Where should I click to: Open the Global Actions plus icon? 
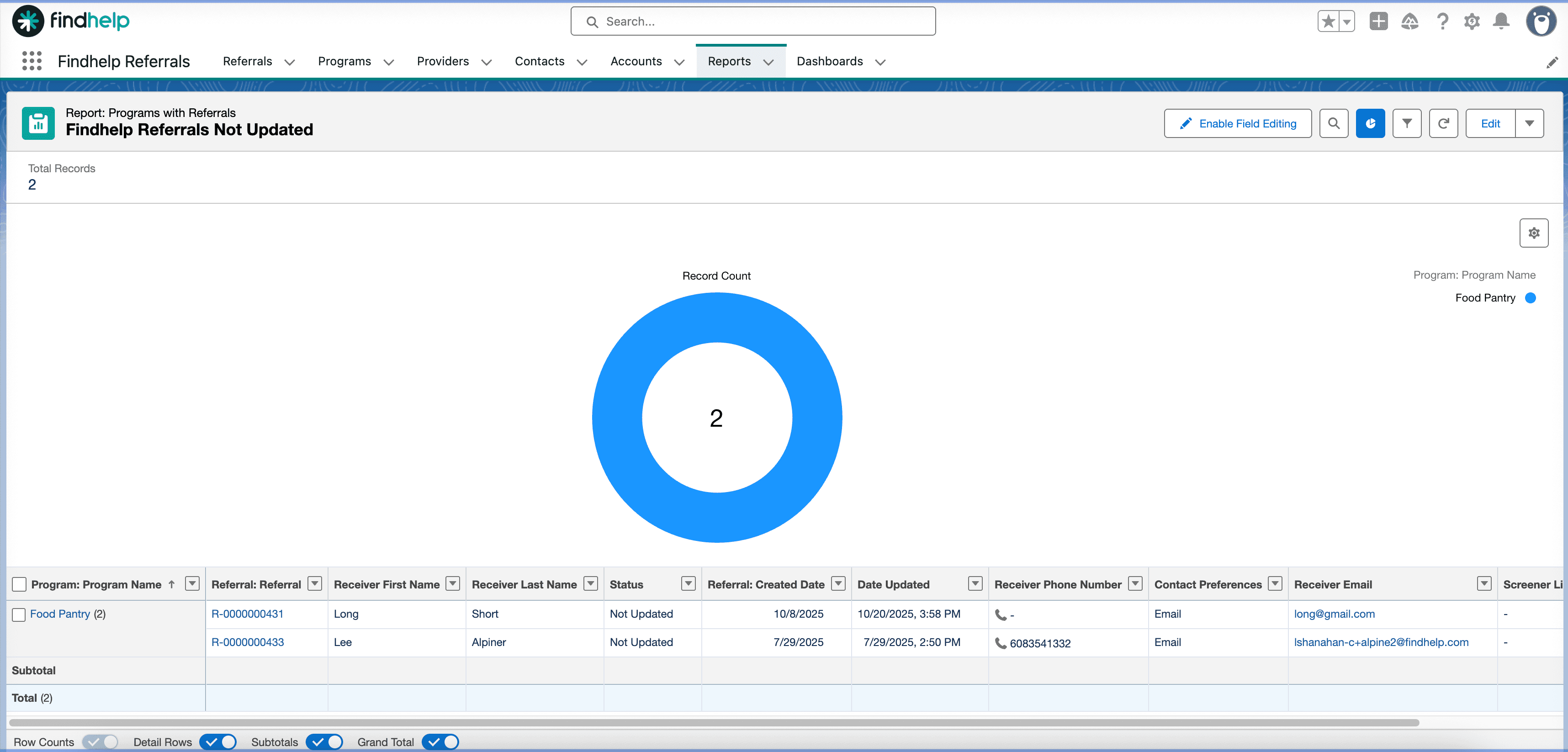[x=1378, y=21]
